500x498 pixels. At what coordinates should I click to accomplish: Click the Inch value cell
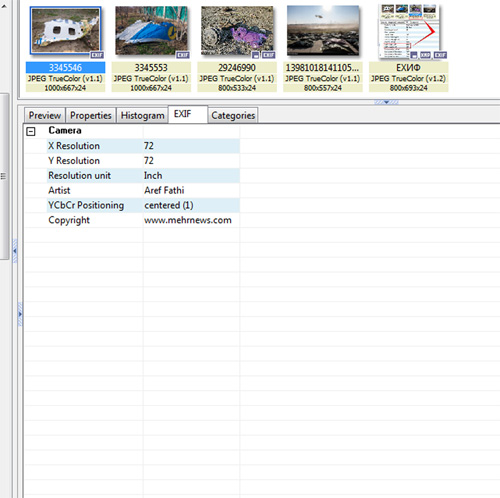click(153, 176)
